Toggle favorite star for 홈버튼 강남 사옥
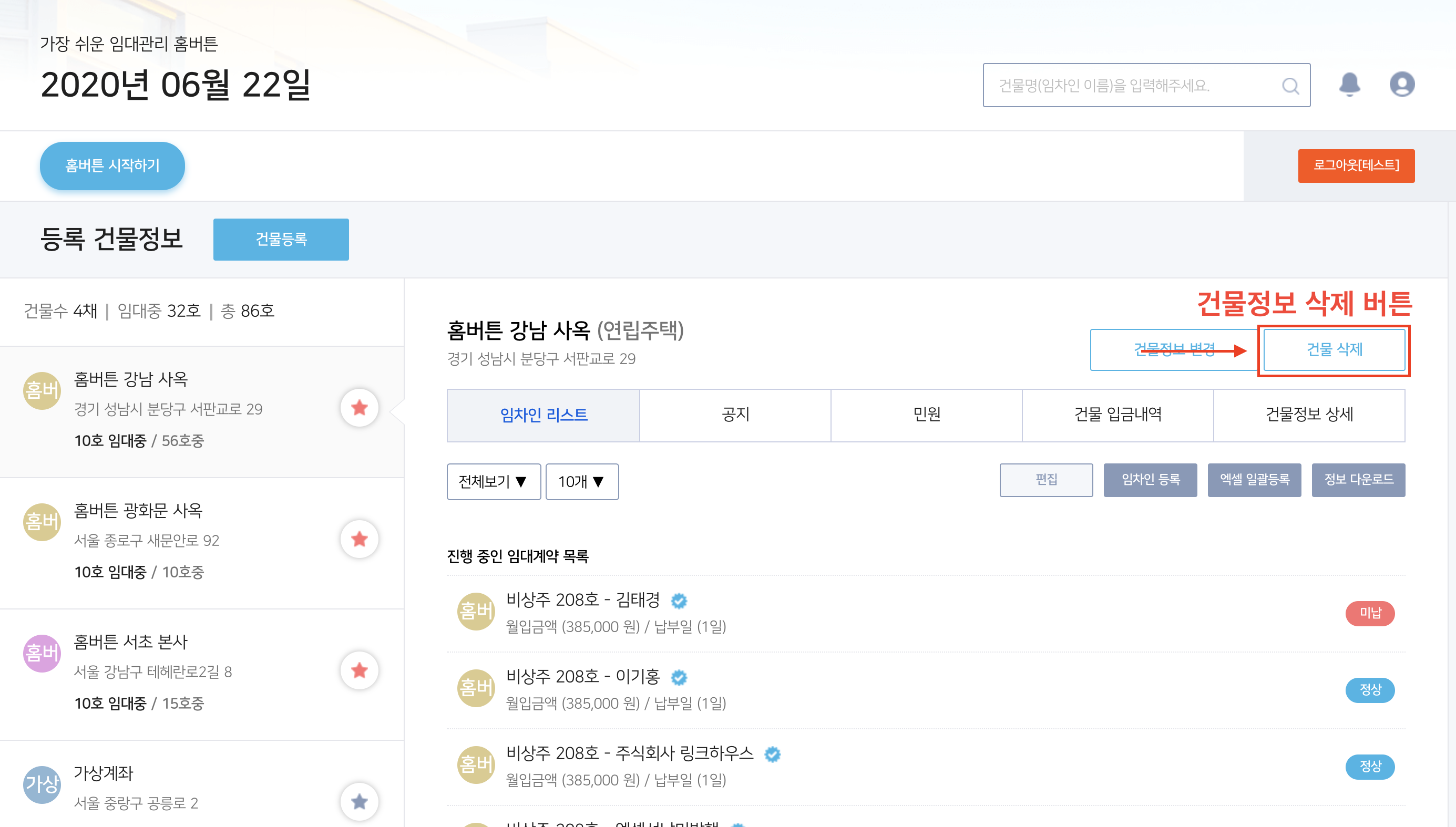 point(359,408)
